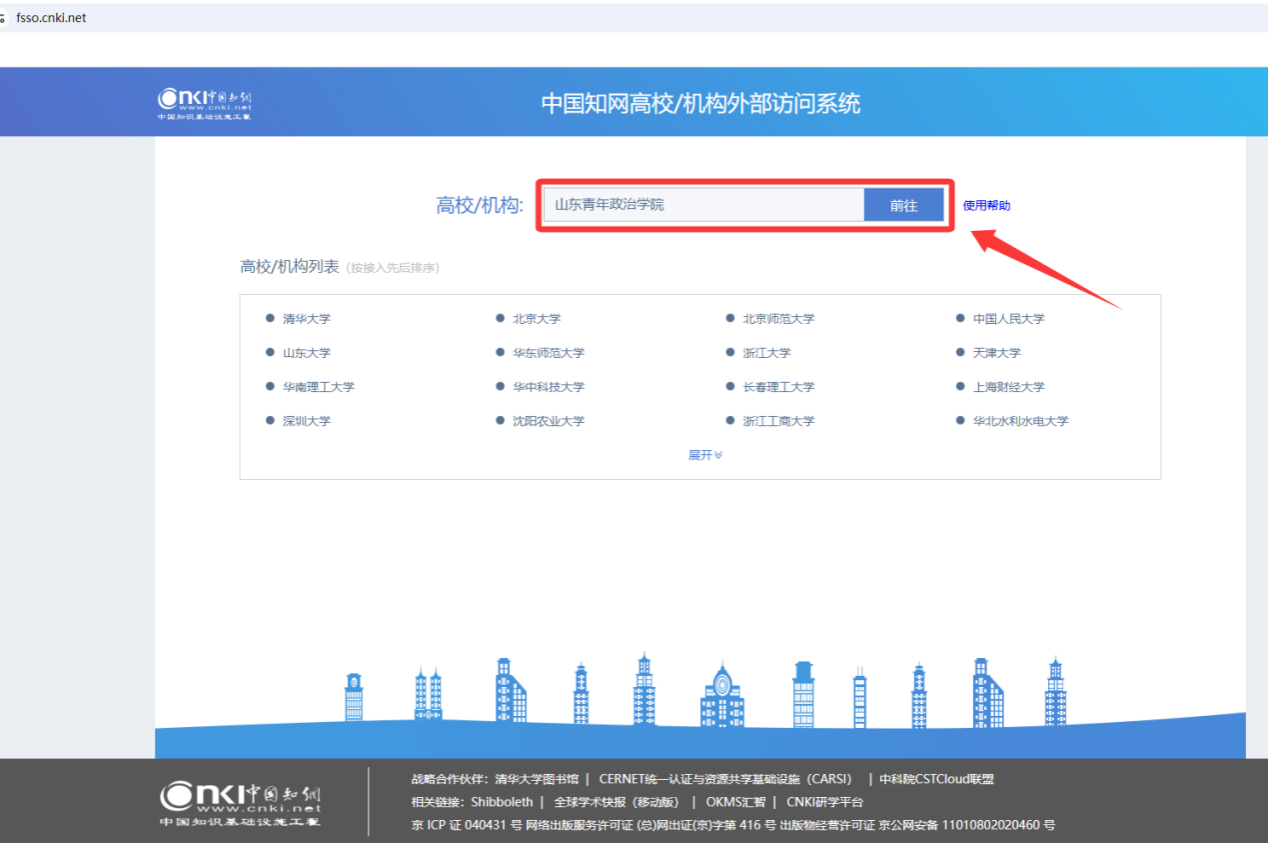Choose 北京师范大学 in the list
The width and height of the screenshot is (1268, 843).
(x=778, y=319)
